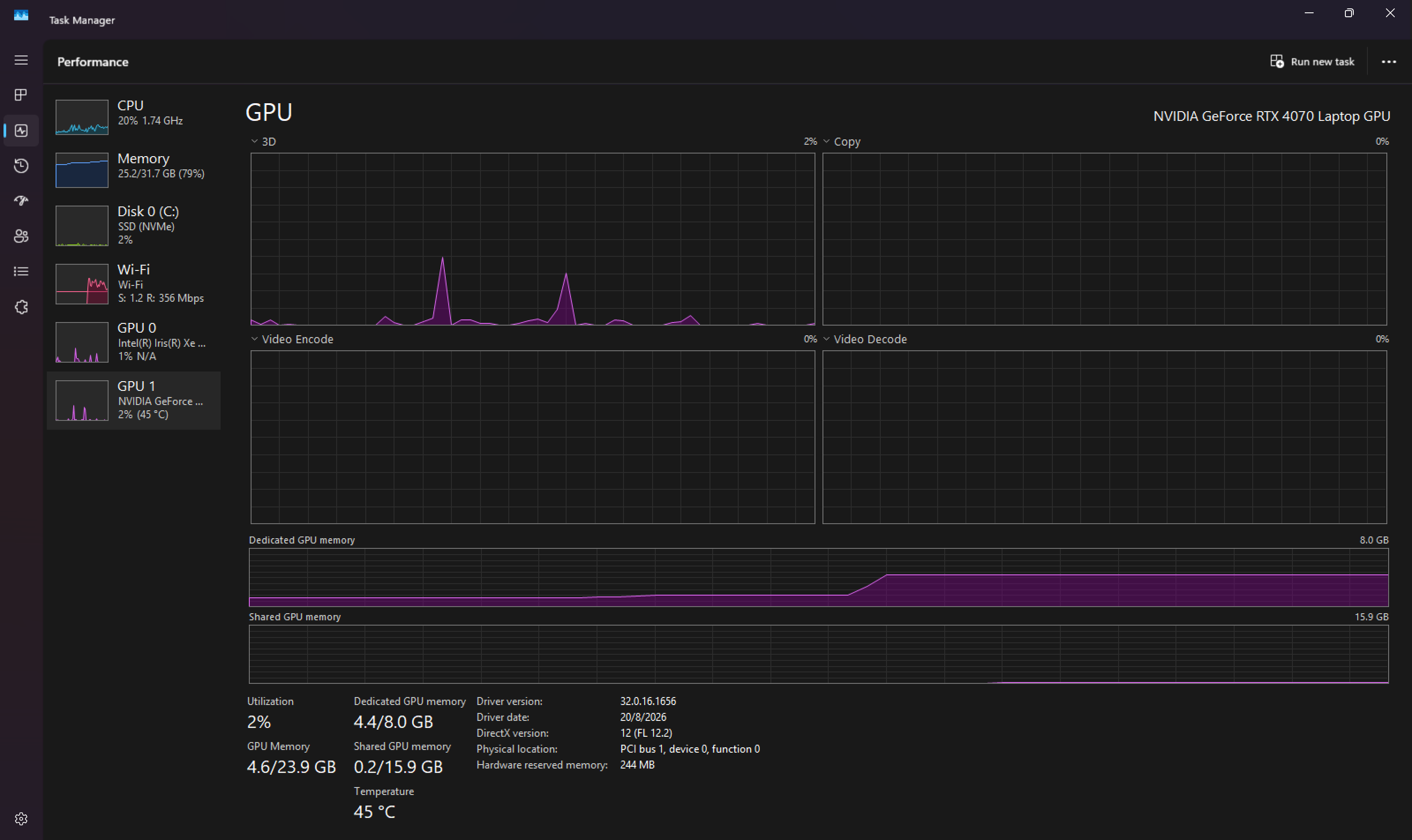Click PCI bus 1 physical location value
Image resolution: width=1412 pixels, height=840 pixels.
690,749
